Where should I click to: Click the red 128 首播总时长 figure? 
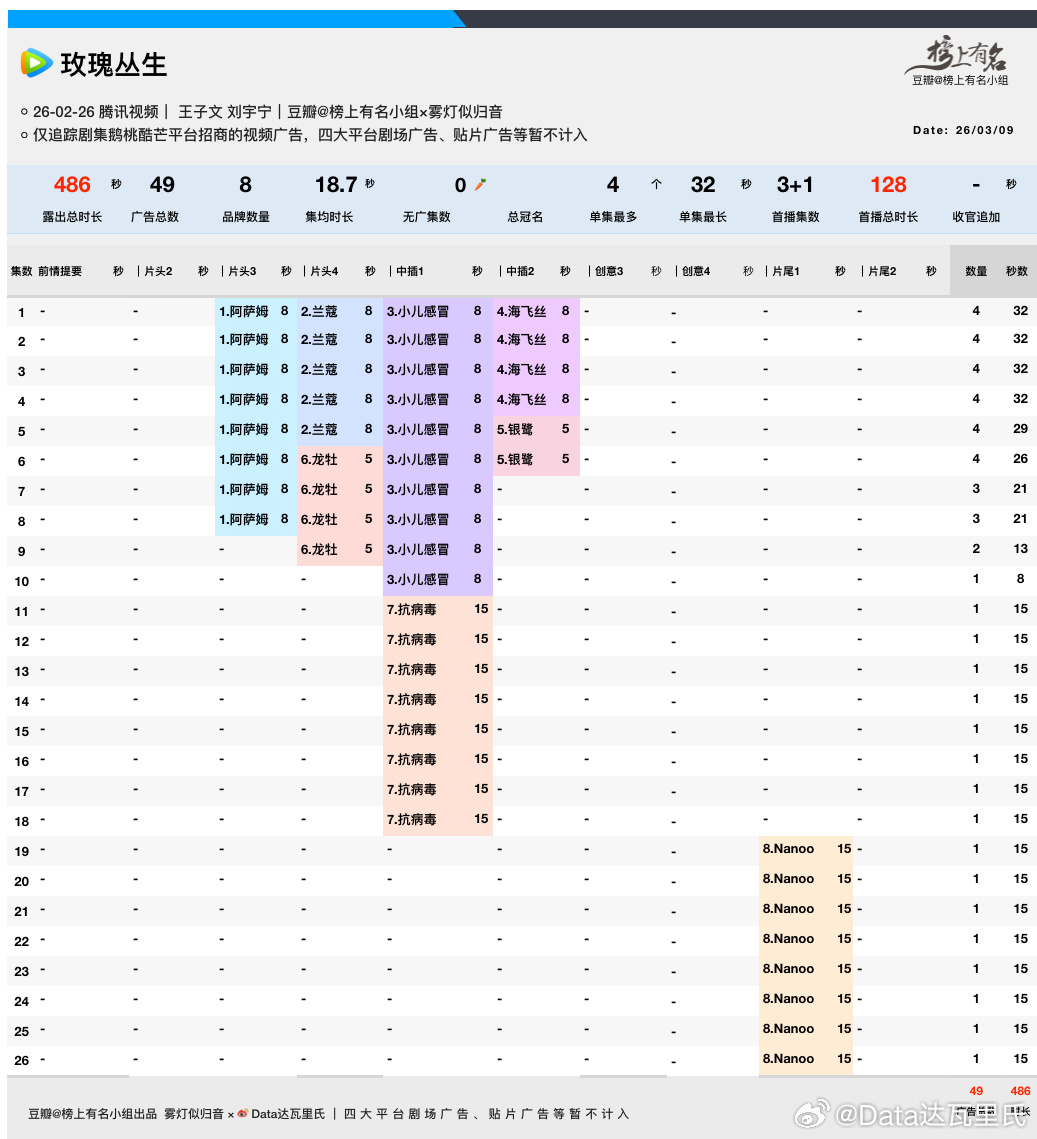(x=888, y=185)
